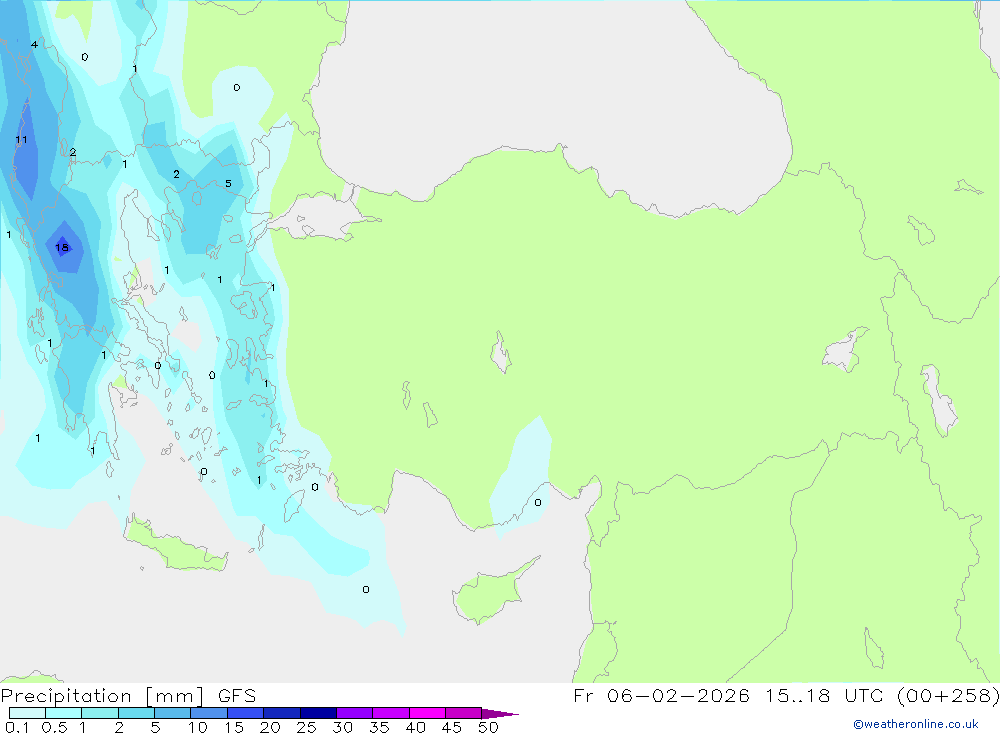
Task: Click the '11' precipitation value on the map
Action: pos(22,139)
